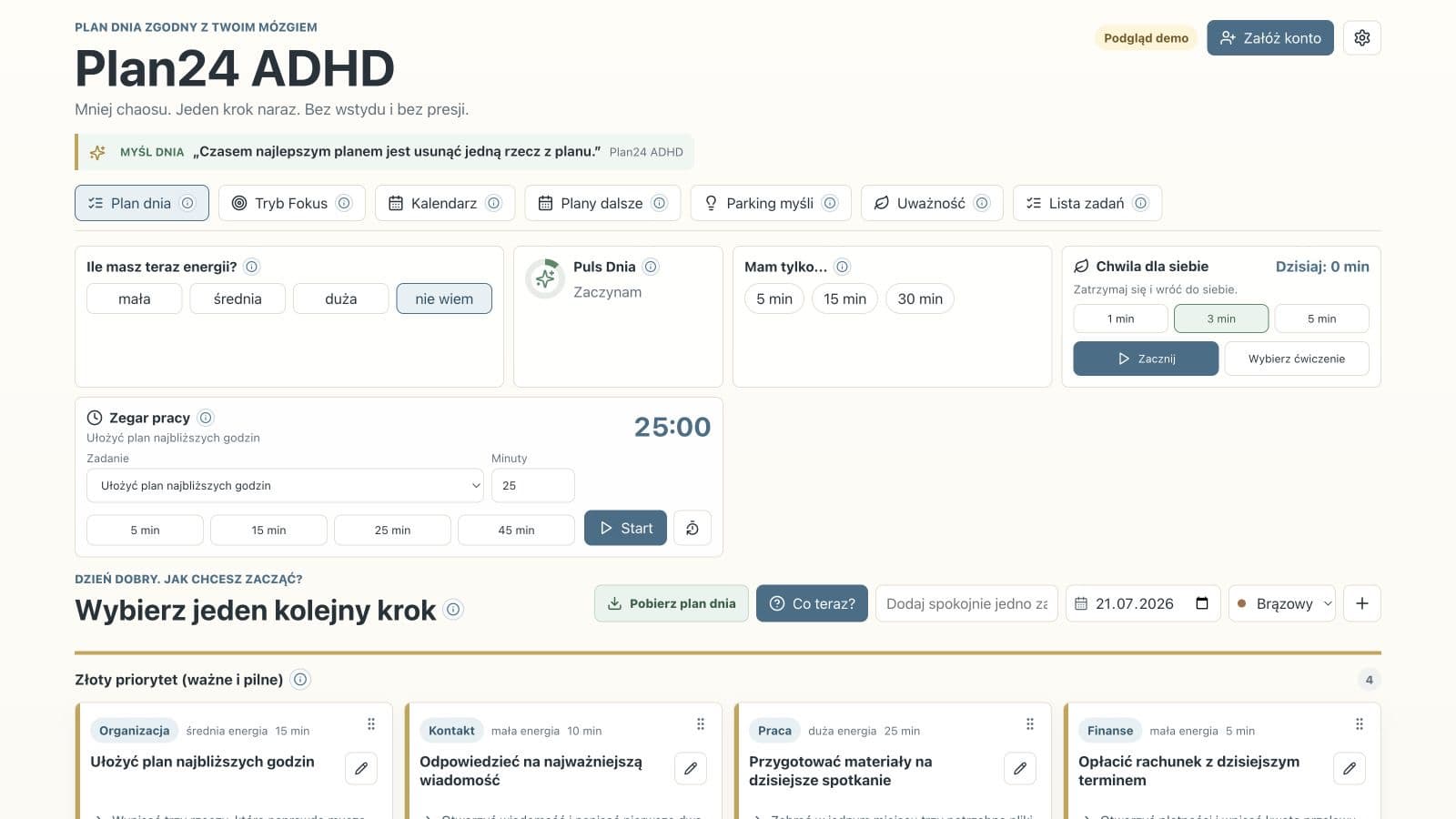Set work timer preset to 45 min
The height and width of the screenshot is (819, 1456).
516,530
